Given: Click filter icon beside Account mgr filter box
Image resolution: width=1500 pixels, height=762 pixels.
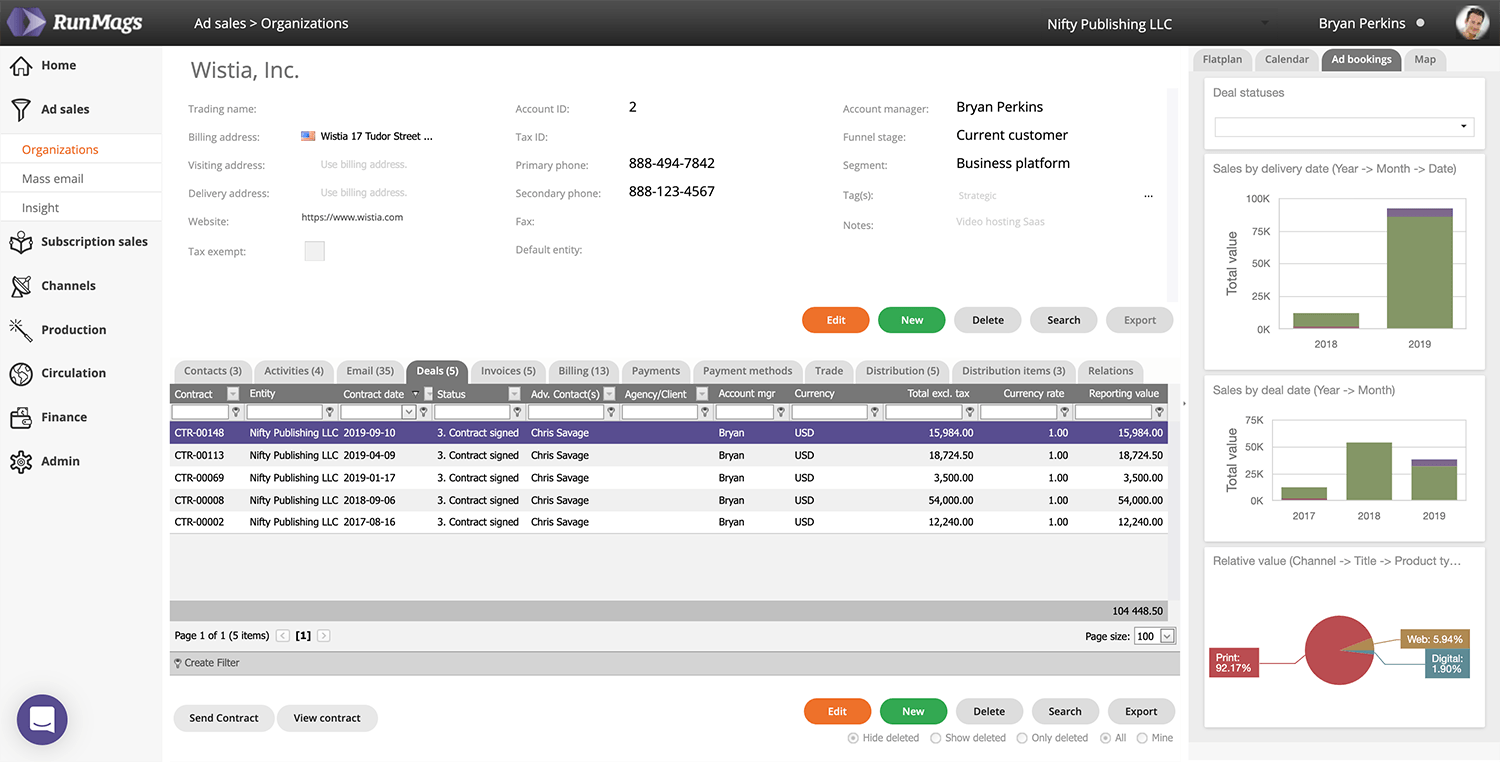Looking at the screenshot, I should click(x=780, y=412).
